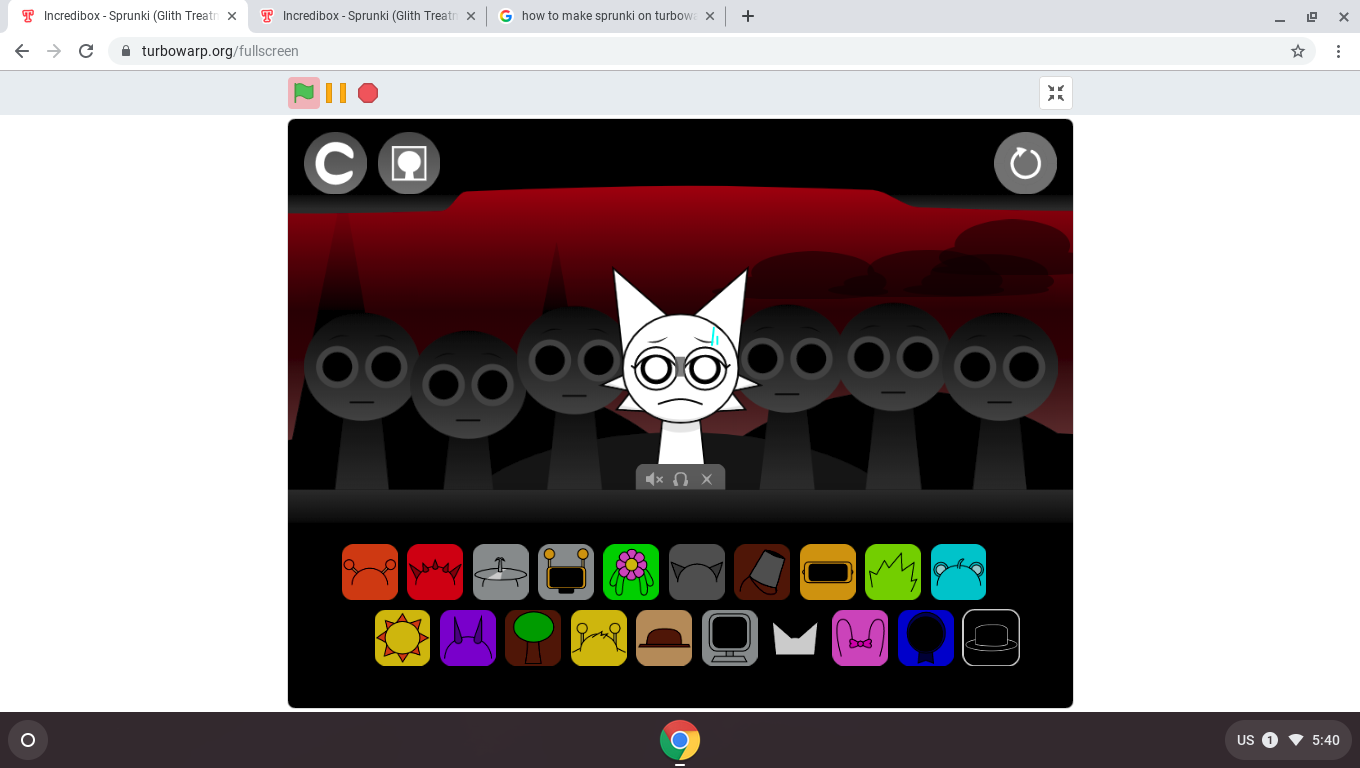This screenshot has width=1360, height=768.
Task: Select the yellow character with two antennae
Action: [x=599, y=637]
